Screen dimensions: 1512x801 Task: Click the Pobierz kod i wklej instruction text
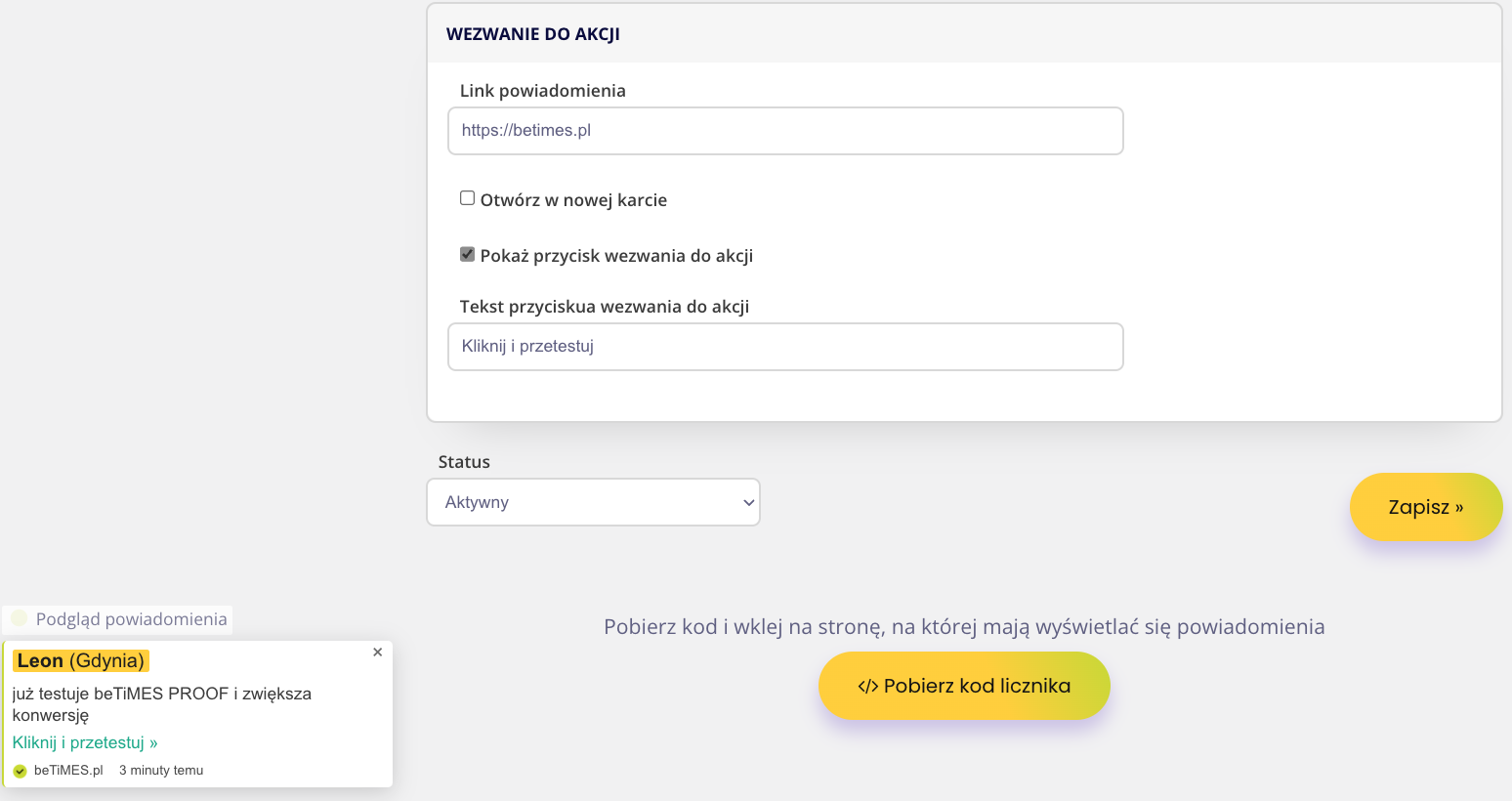pyautogui.click(x=963, y=627)
